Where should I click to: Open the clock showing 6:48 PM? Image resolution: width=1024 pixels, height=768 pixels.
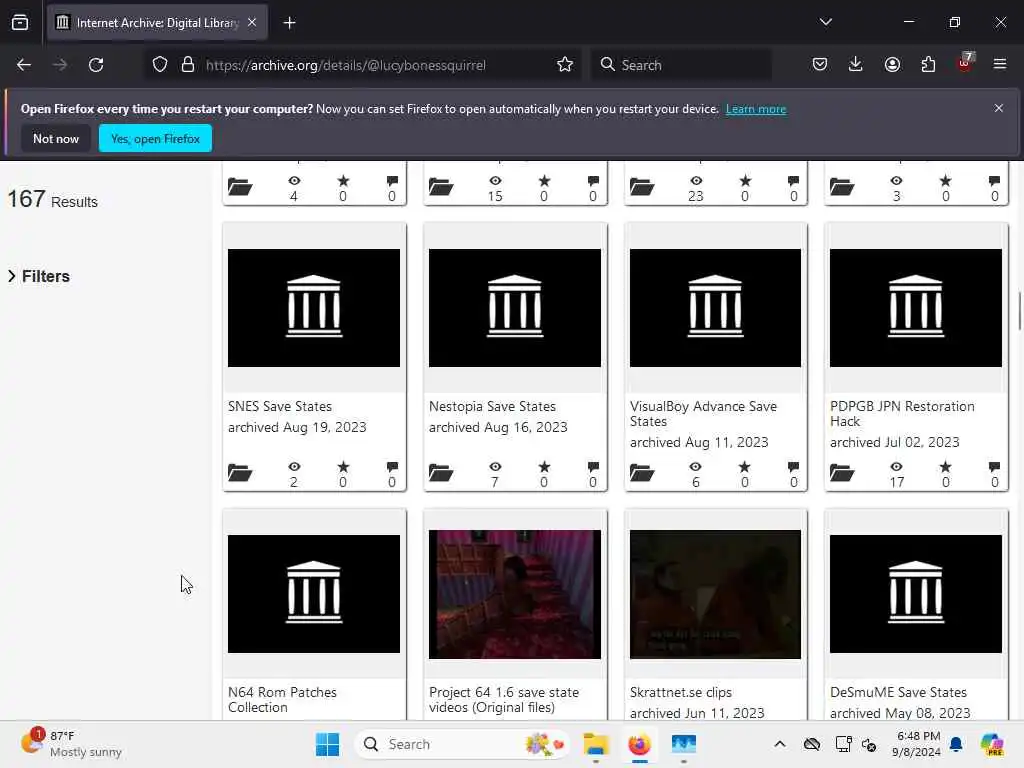pyautogui.click(x=918, y=744)
